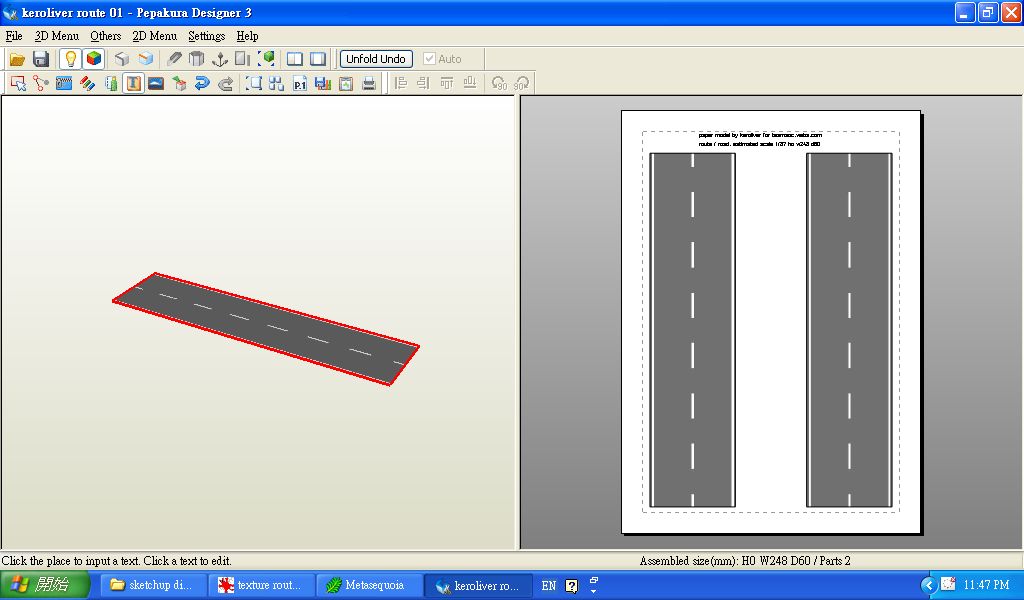Toggle the colored cube texture display

click(93, 59)
